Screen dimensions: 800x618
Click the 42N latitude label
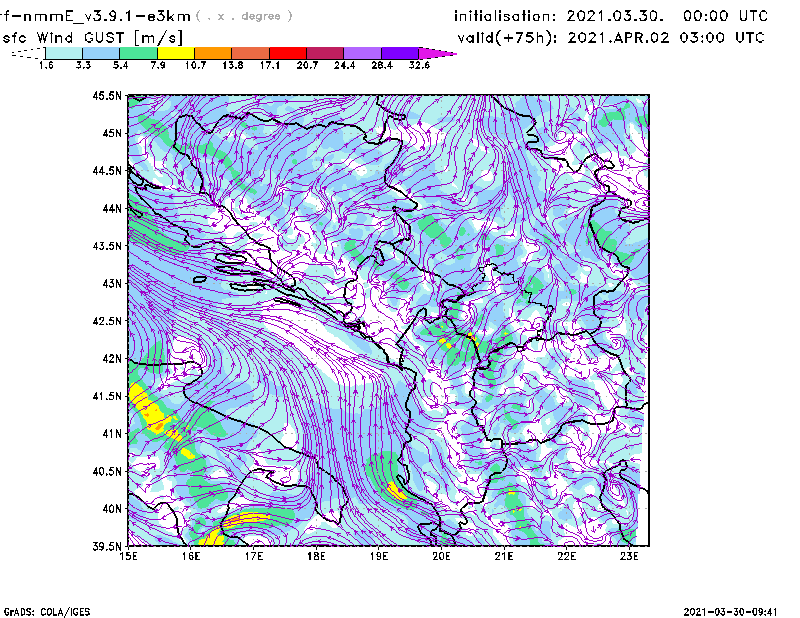[112, 359]
